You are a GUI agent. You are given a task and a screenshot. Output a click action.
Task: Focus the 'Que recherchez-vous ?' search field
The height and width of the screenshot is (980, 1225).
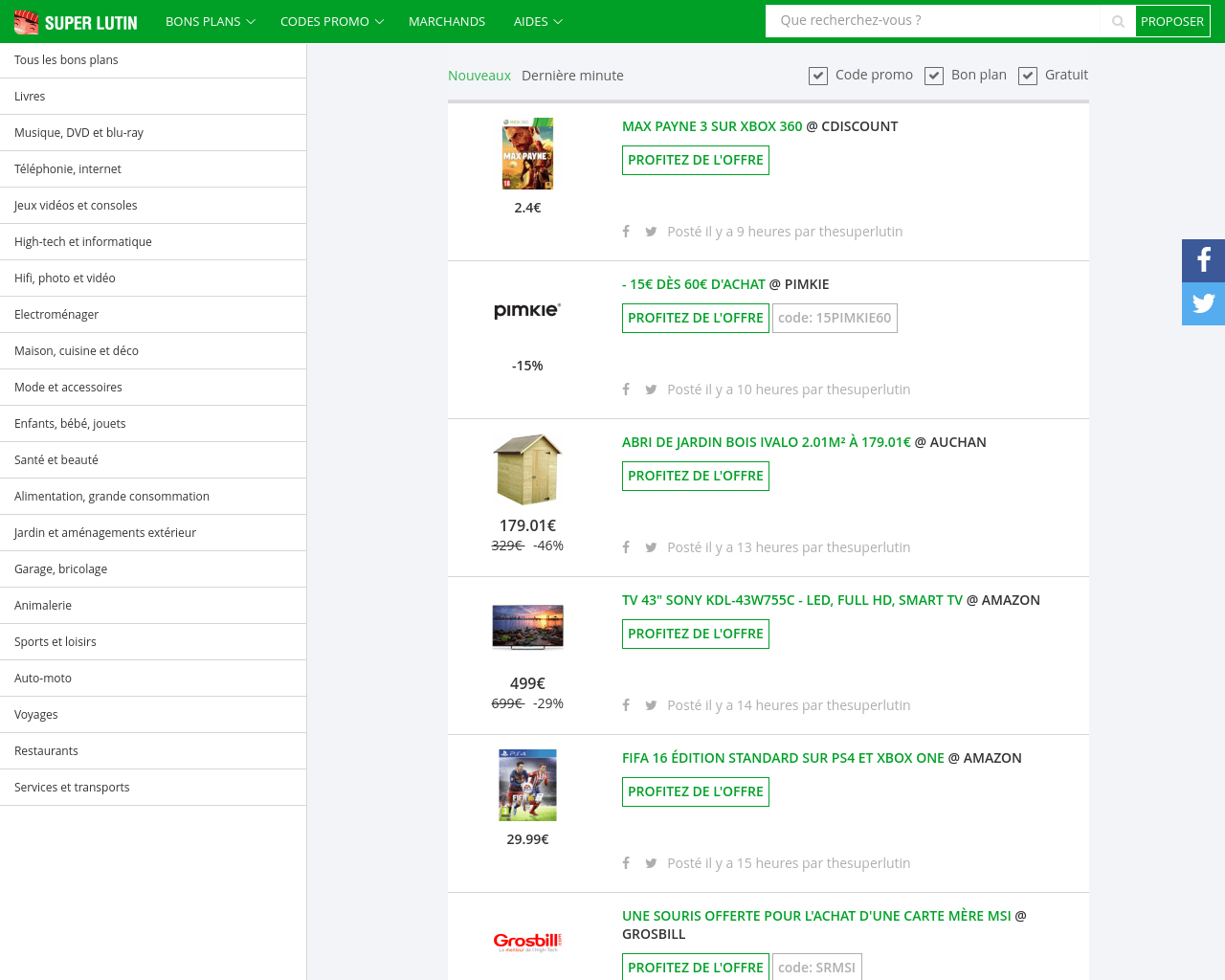pyautogui.click(x=933, y=21)
